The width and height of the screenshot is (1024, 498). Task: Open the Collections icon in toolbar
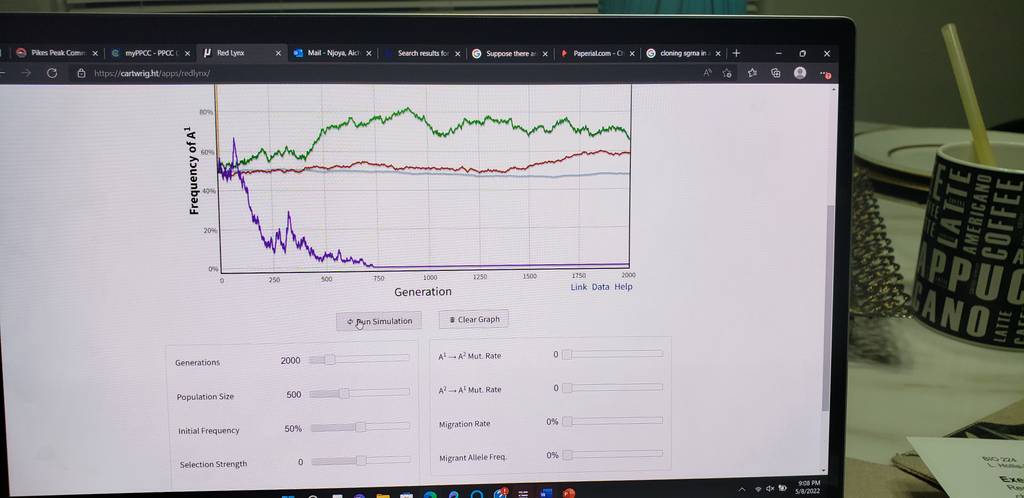tap(776, 73)
